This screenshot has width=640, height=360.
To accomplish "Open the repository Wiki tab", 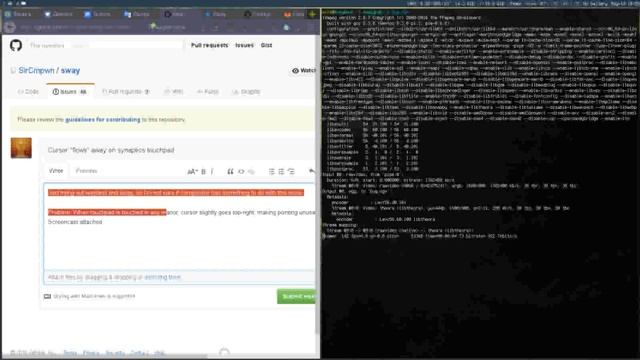I will pos(173,91).
